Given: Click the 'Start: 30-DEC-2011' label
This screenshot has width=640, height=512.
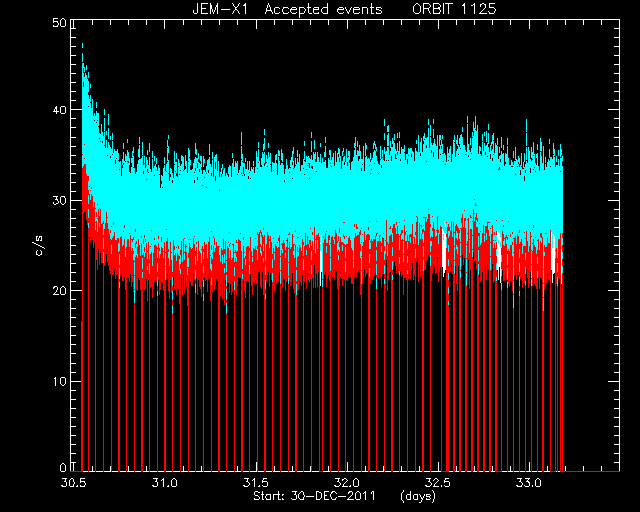Looking at the screenshot, I should tap(314, 496).
